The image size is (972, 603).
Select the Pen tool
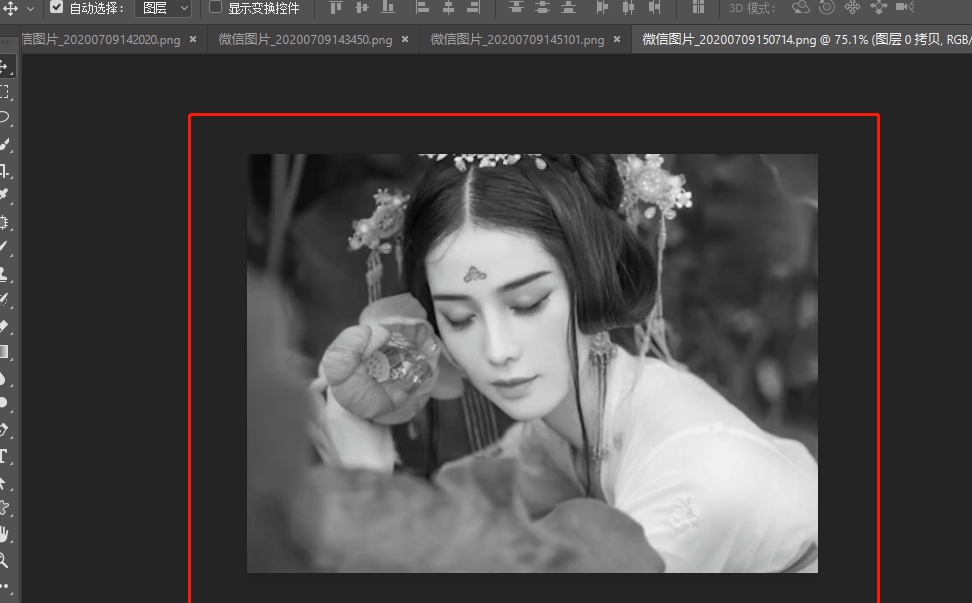(4, 429)
